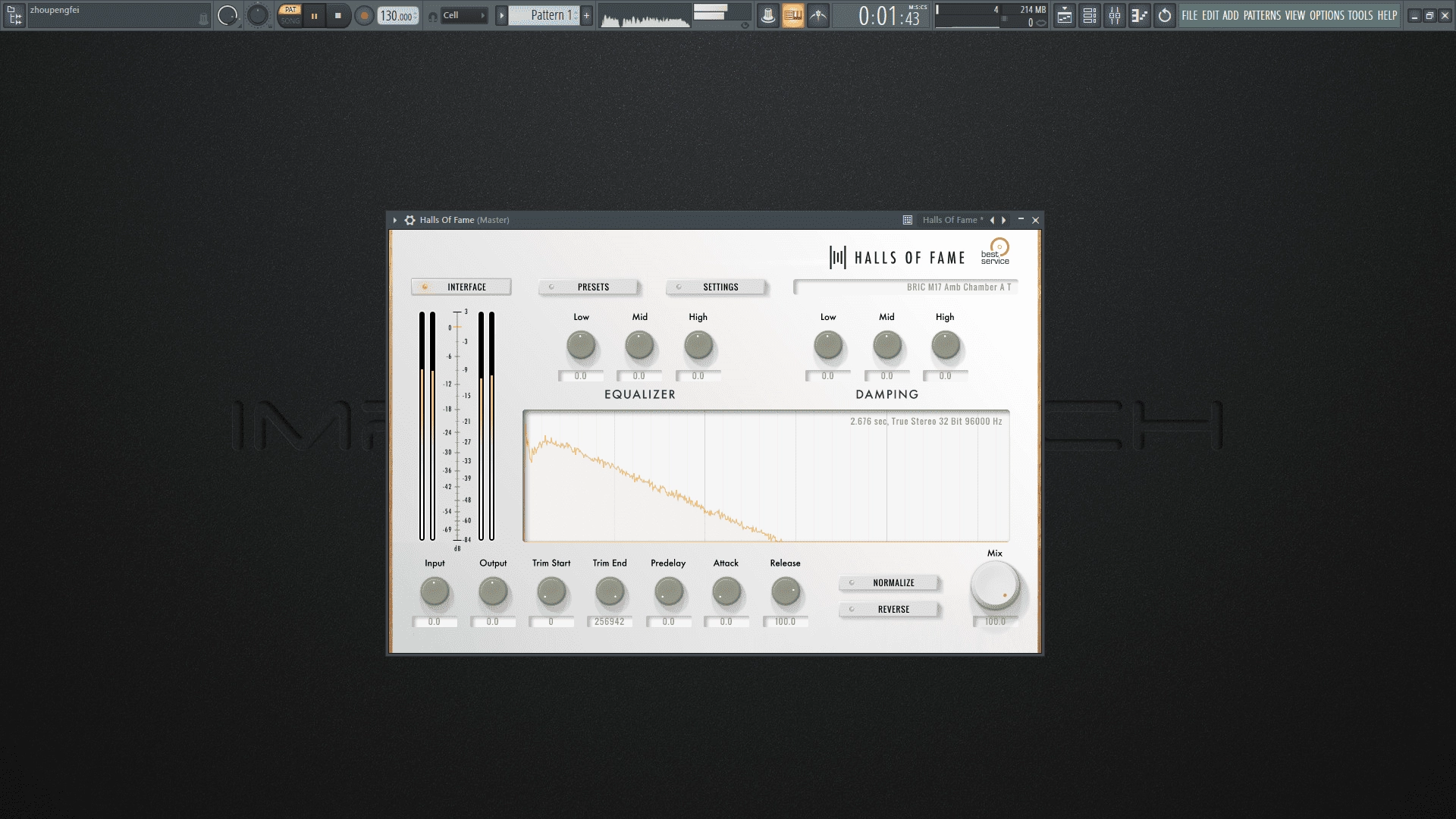Switch to the PRESETS view

pyautogui.click(x=588, y=287)
